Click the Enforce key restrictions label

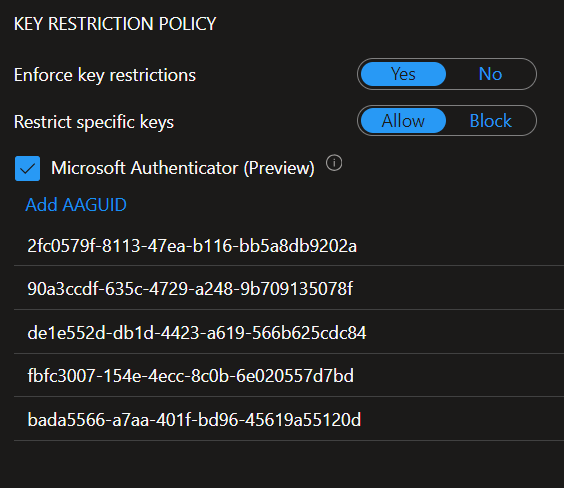(x=105, y=75)
